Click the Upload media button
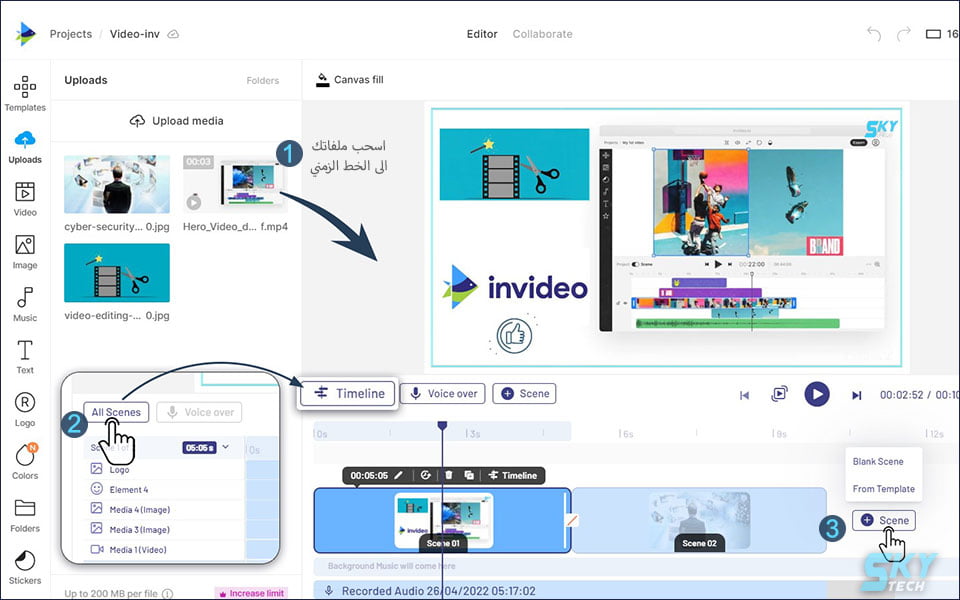 (176, 121)
